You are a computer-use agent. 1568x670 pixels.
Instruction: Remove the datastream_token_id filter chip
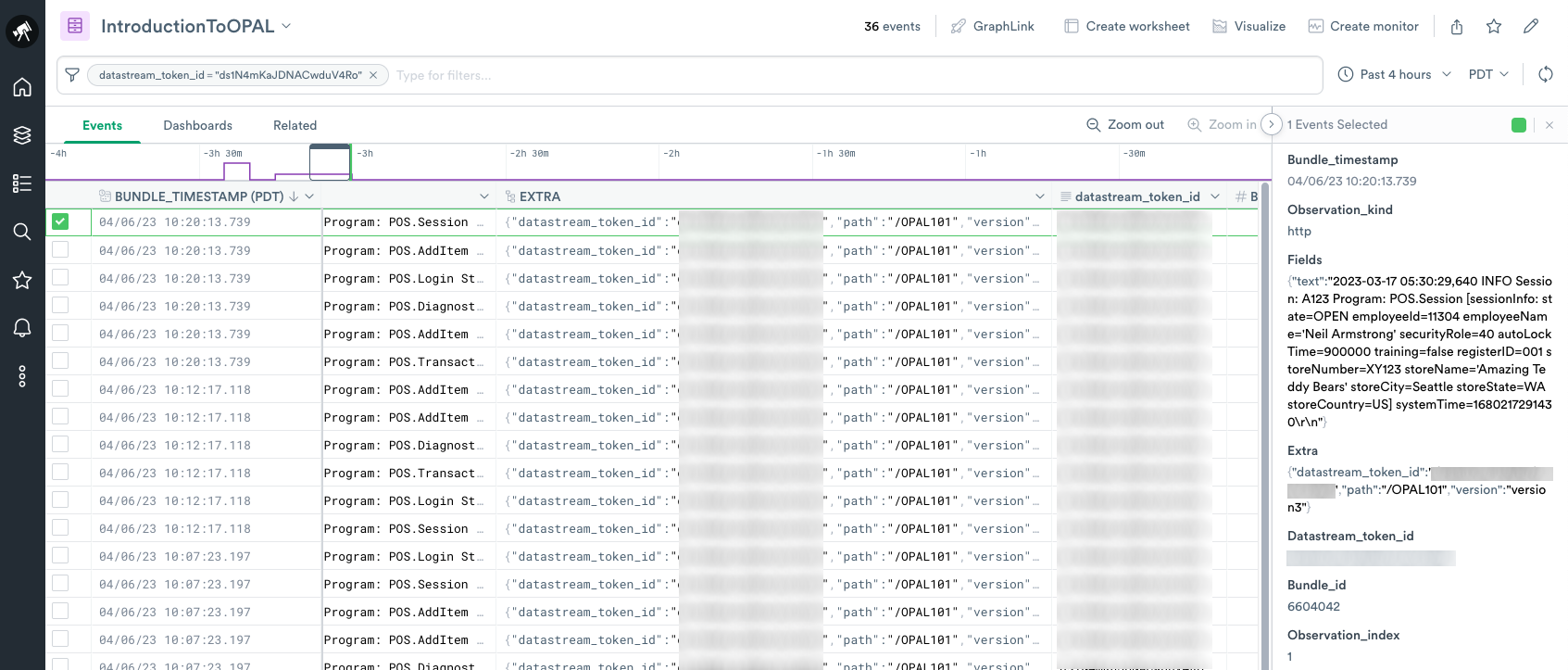pyautogui.click(x=373, y=75)
